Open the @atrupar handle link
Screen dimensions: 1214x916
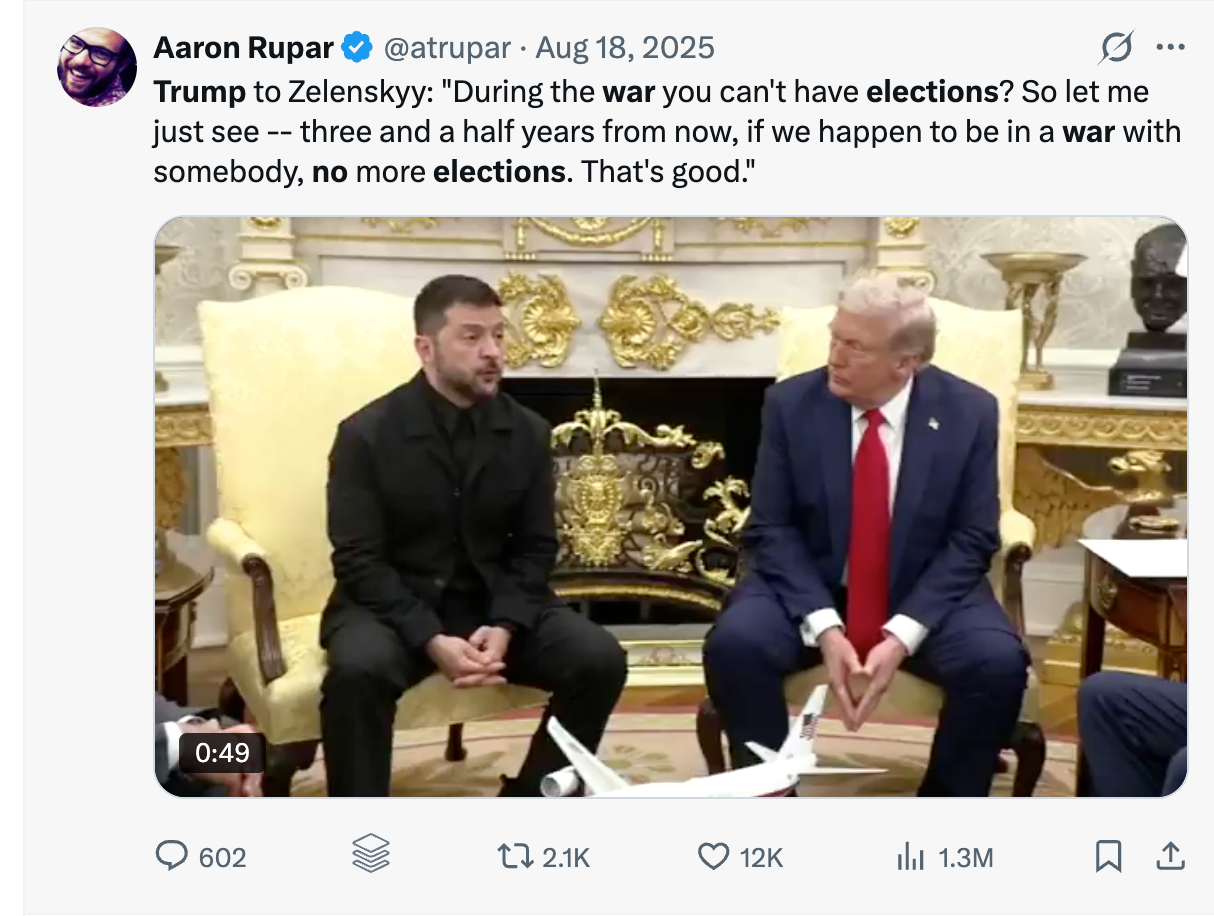pyautogui.click(x=448, y=46)
